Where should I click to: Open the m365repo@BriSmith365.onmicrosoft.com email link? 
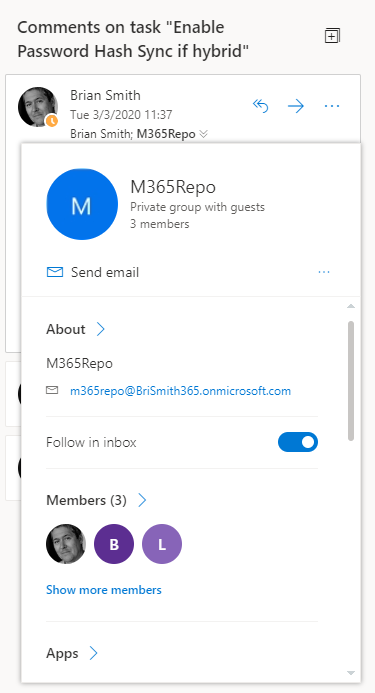180,391
